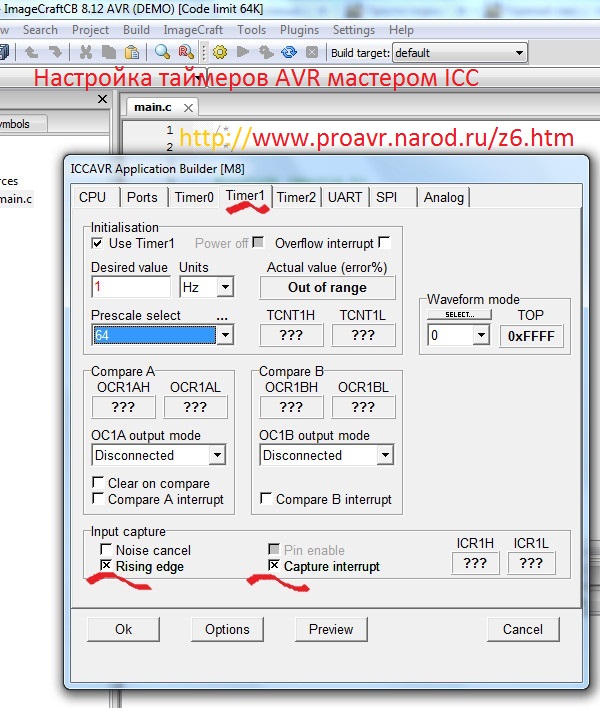
Task: Open the Project menu
Action: point(90,30)
